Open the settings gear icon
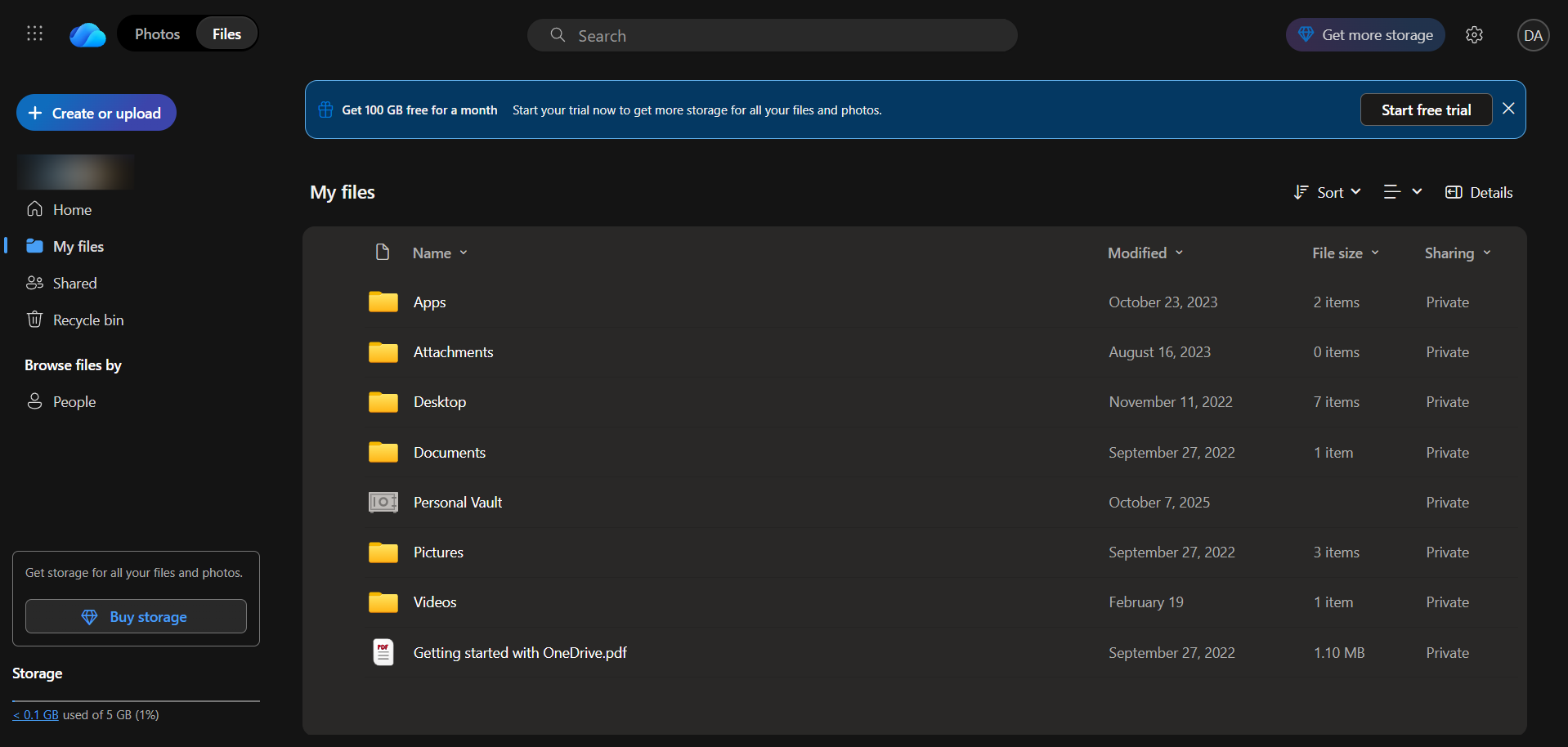The height and width of the screenshot is (747, 1568). click(x=1474, y=35)
